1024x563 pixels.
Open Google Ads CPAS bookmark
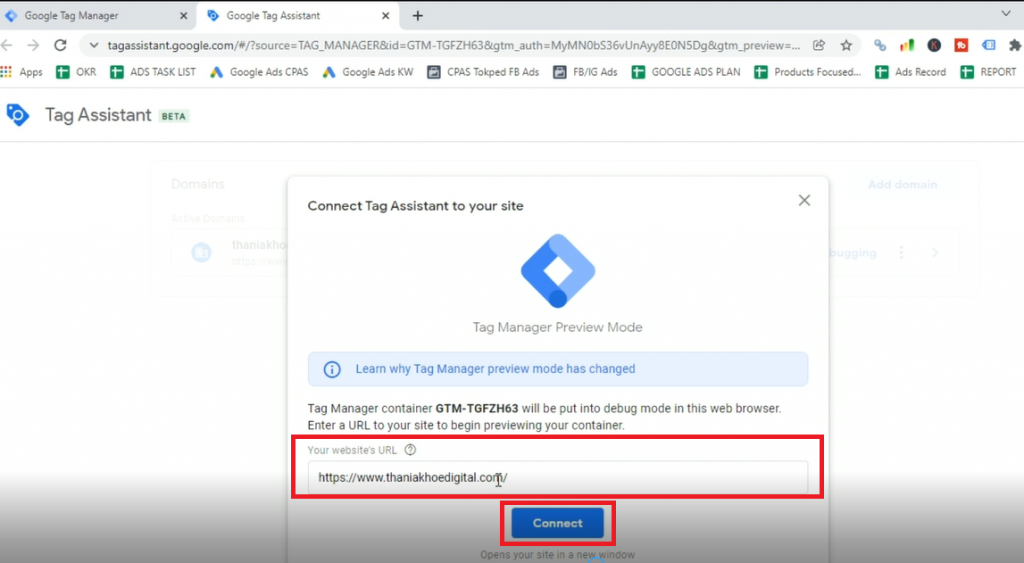pyautogui.click(x=259, y=72)
